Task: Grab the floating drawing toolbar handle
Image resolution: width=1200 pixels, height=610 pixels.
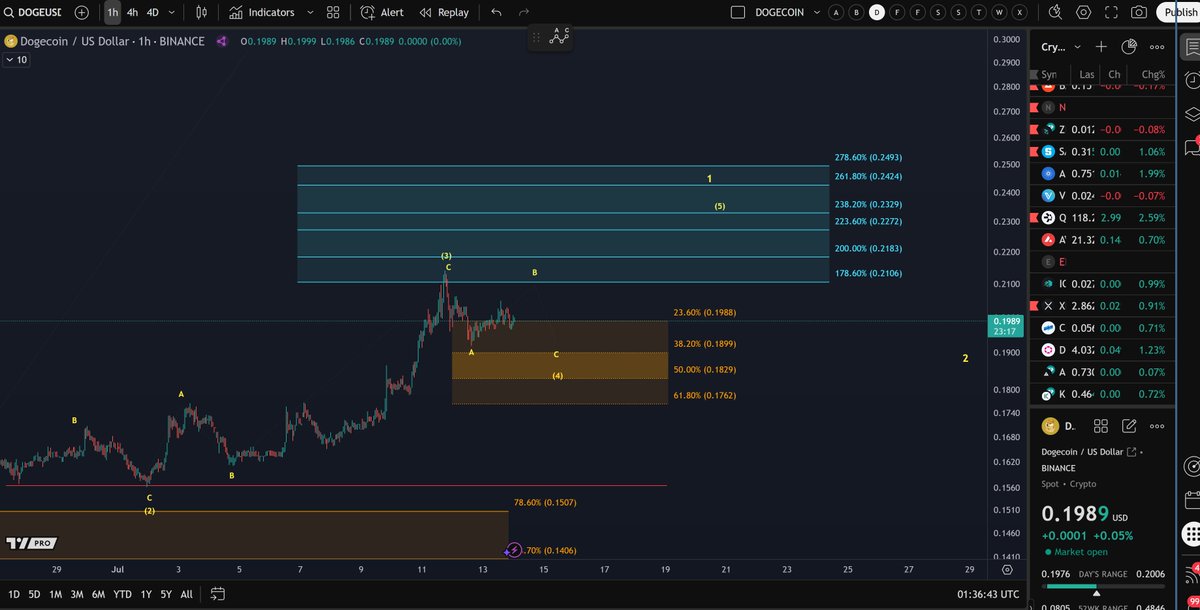Action: point(536,36)
